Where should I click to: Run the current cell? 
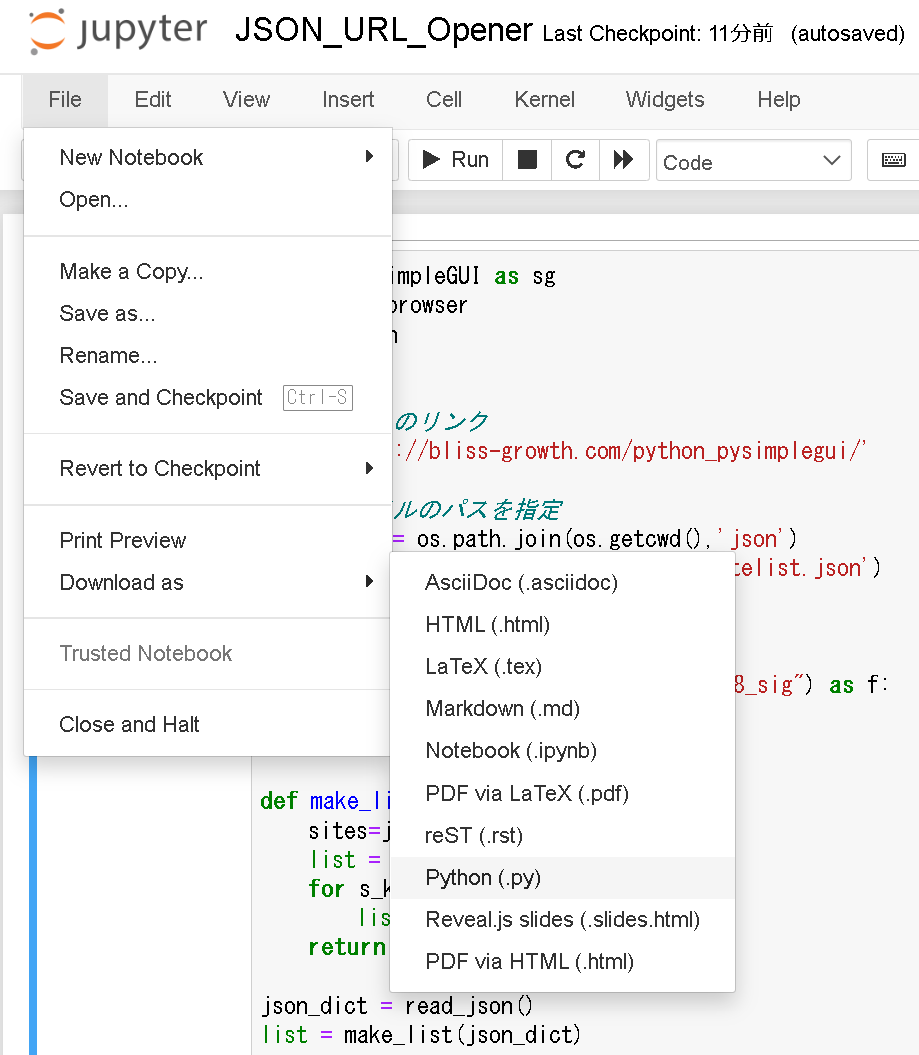click(x=454, y=160)
